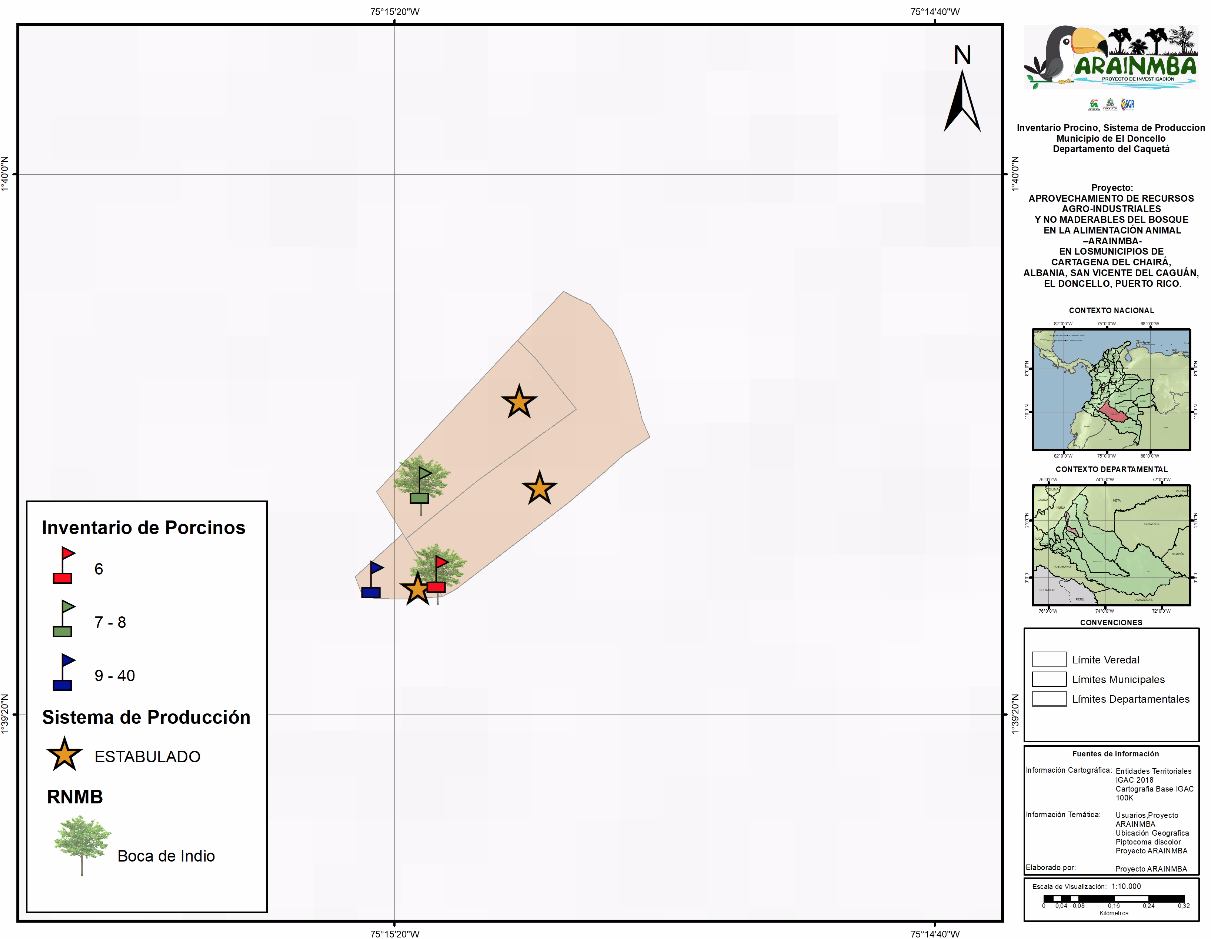Click the bottom 75°14'40"W coordinate label
This screenshot has height=939, width=1211.
(x=935, y=935)
